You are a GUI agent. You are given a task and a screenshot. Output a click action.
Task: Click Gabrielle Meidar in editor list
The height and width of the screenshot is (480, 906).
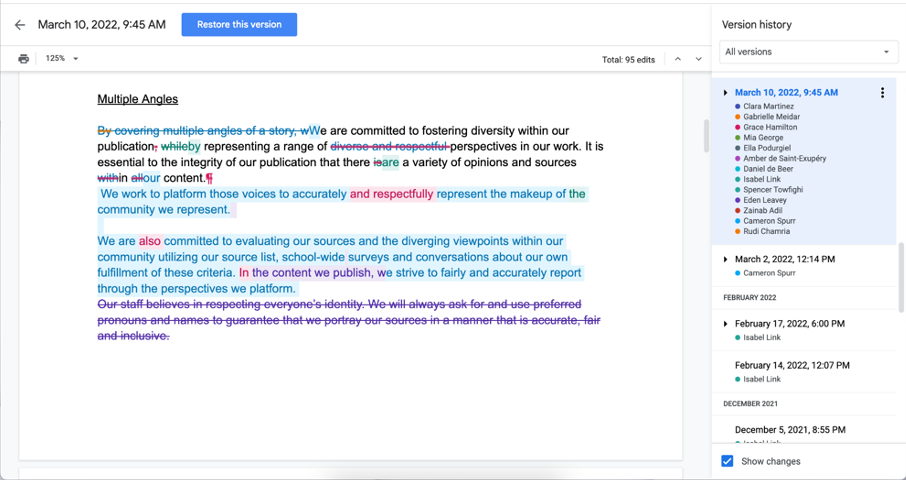[771, 117]
